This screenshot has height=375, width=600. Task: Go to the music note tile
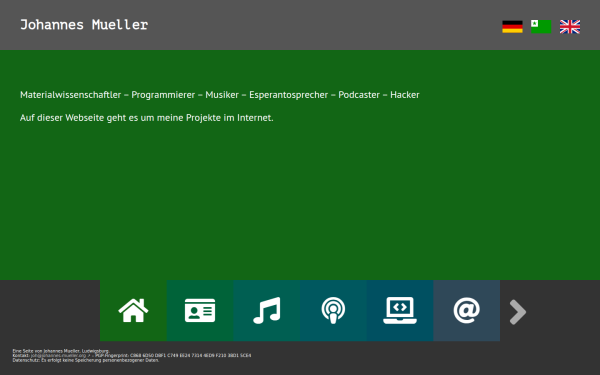tap(267, 310)
